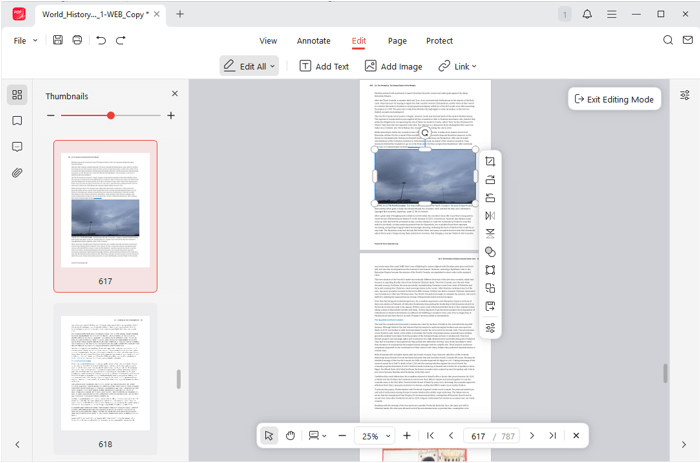Select the page 617 thumbnail
This screenshot has width=700, height=463.
[105, 217]
